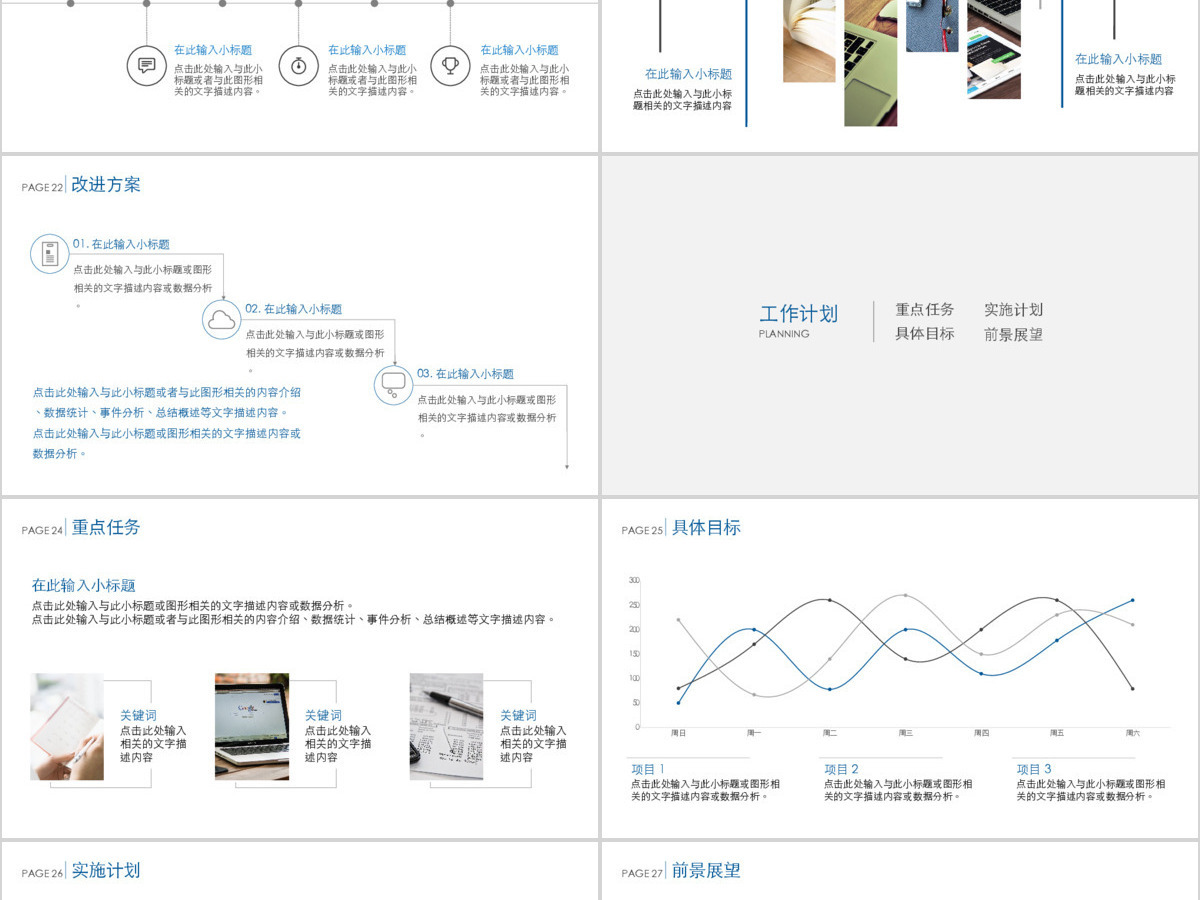
Task: Select the blue 在此输入小标题 heading in 重点任务 slide
Action: 83,586
